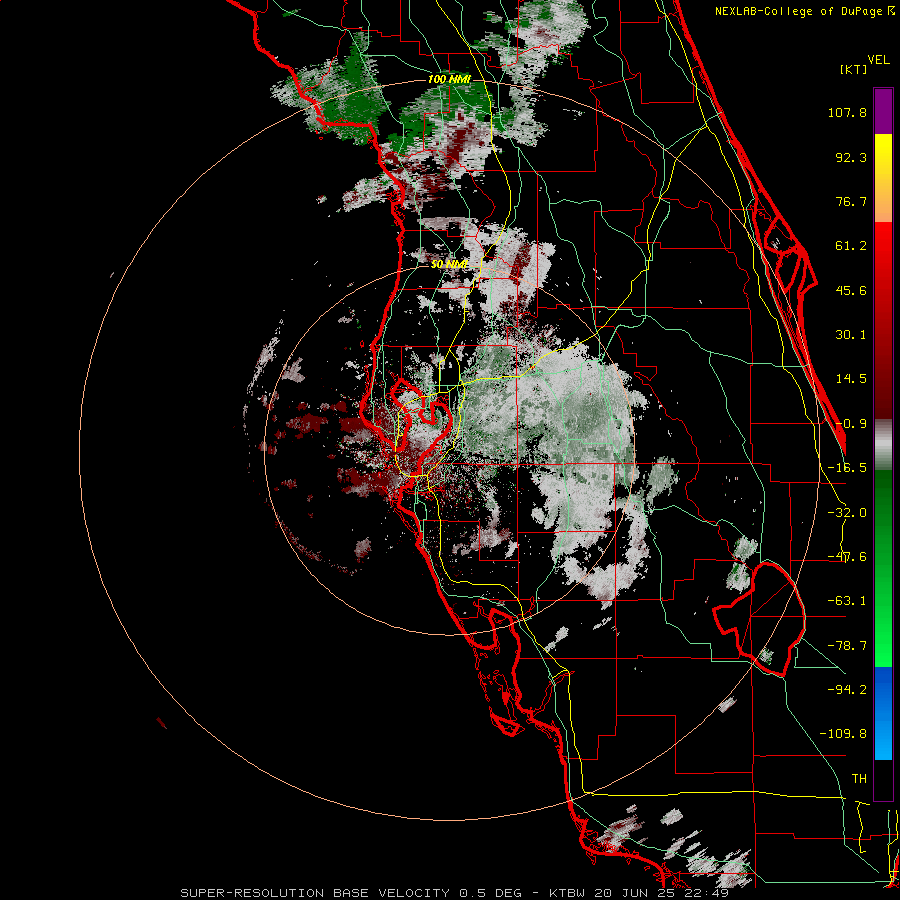Pick the gray near-zero segment of the color bar
Viewport: 900px width, 900px height.
point(883,445)
